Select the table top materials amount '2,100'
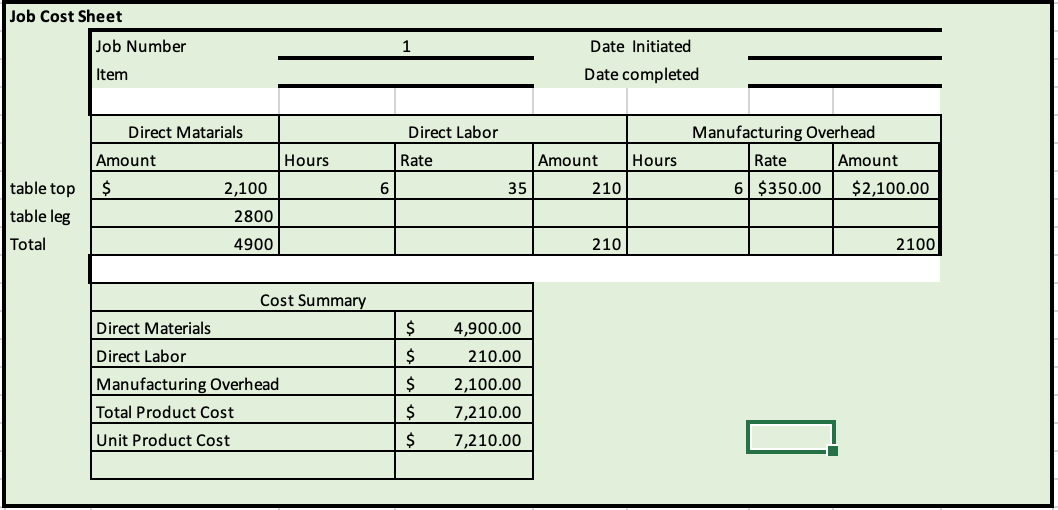1058x510 pixels. tap(185, 188)
